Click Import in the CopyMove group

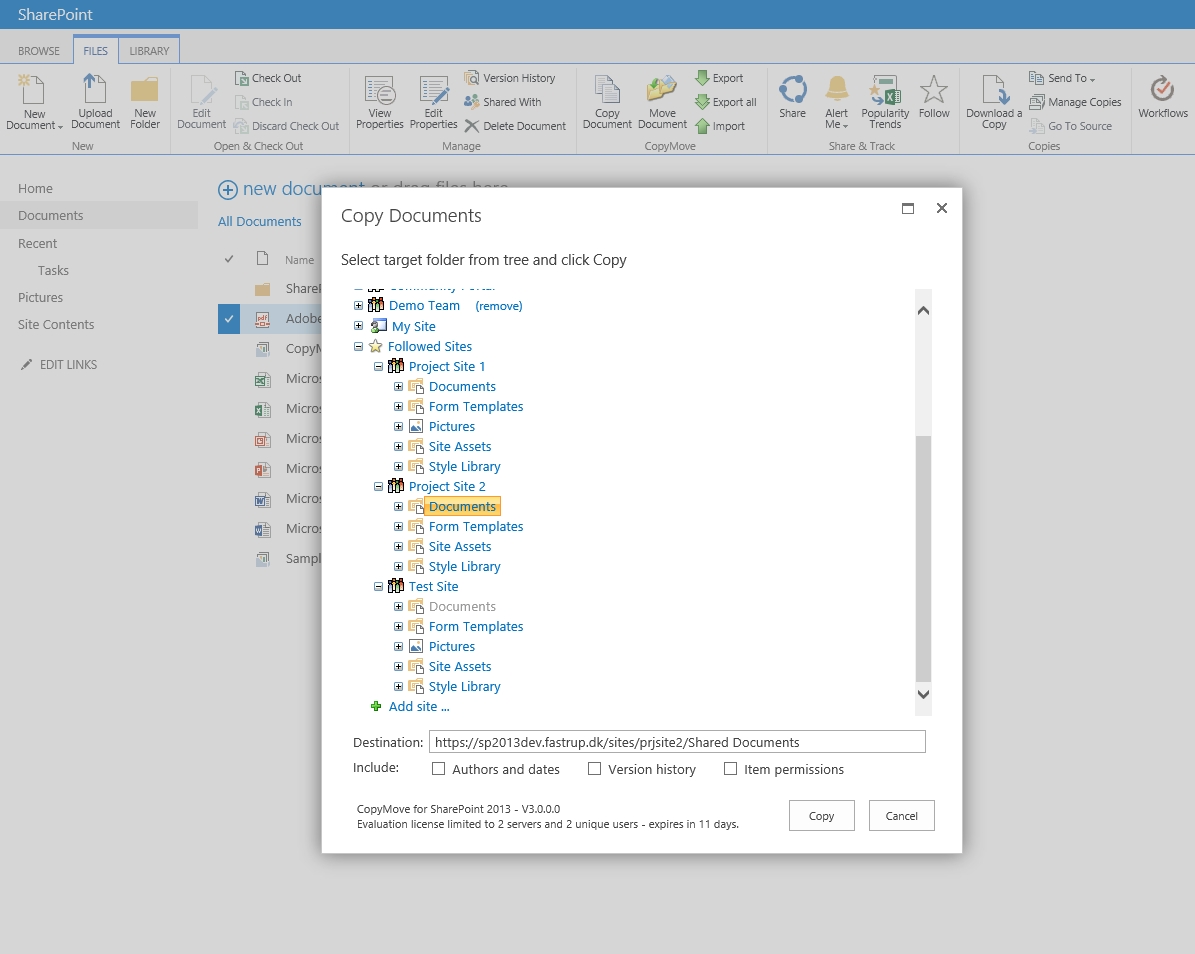(x=720, y=126)
